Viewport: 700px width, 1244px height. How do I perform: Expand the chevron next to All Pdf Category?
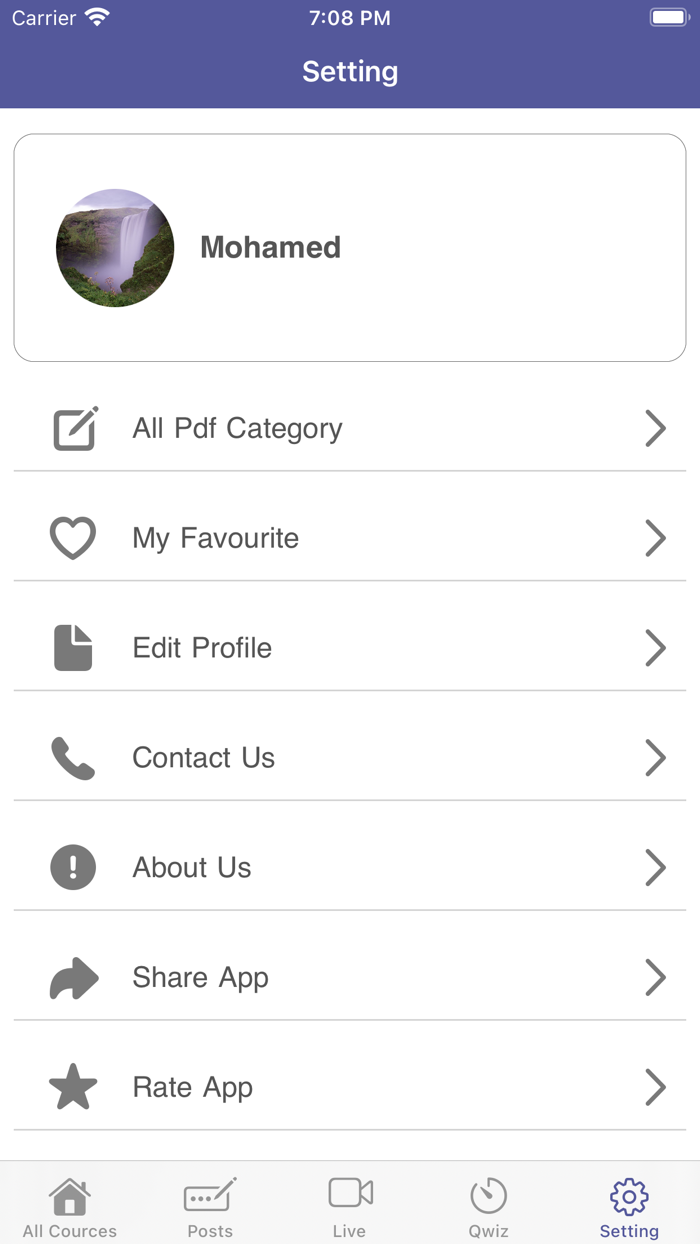(655, 428)
